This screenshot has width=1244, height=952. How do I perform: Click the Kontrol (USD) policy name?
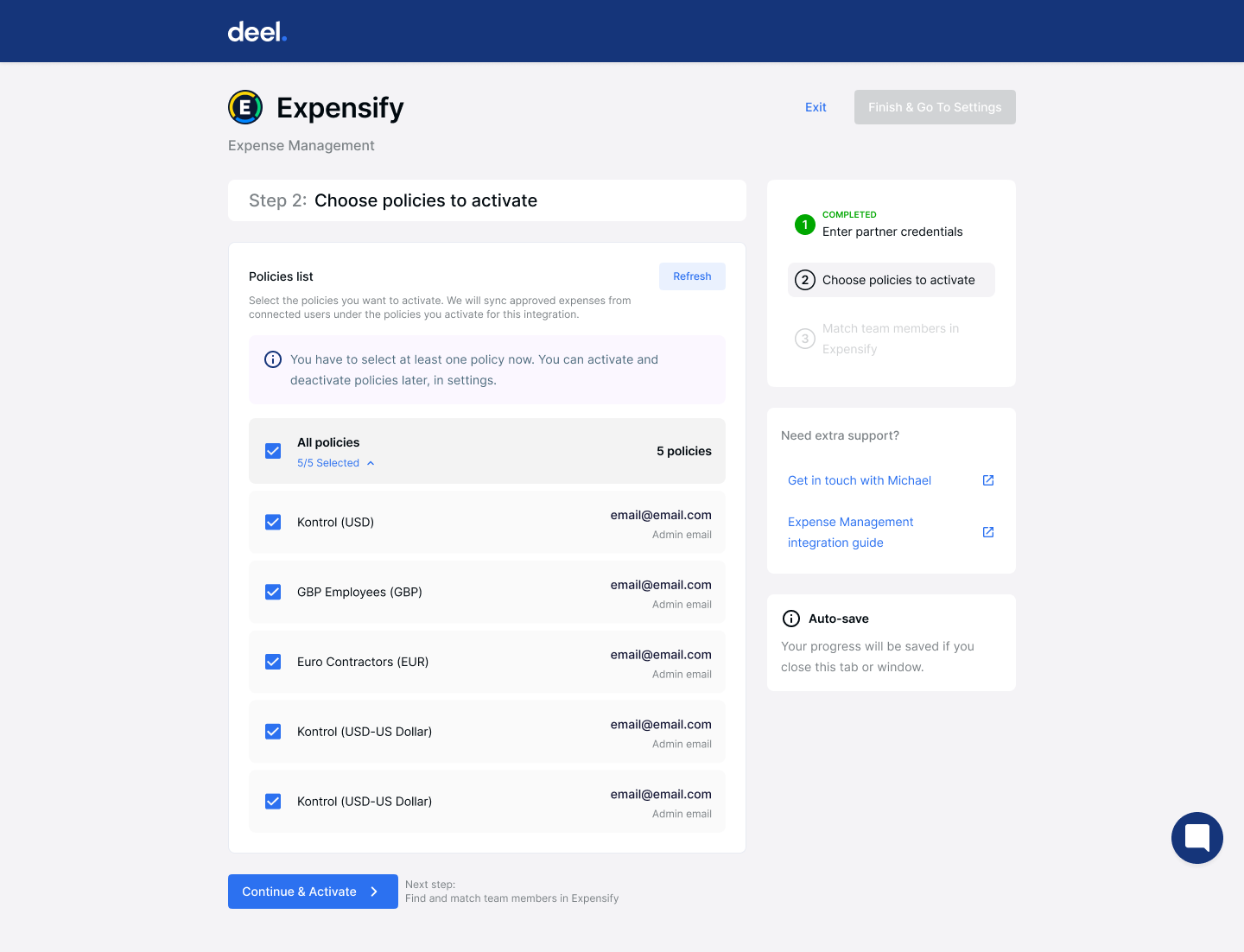tap(335, 522)
